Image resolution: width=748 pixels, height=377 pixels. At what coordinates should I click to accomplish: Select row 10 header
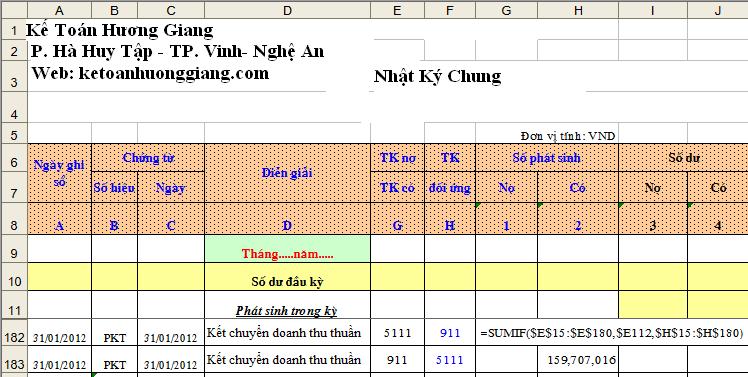pyautogui.click(x=14, y=277)
